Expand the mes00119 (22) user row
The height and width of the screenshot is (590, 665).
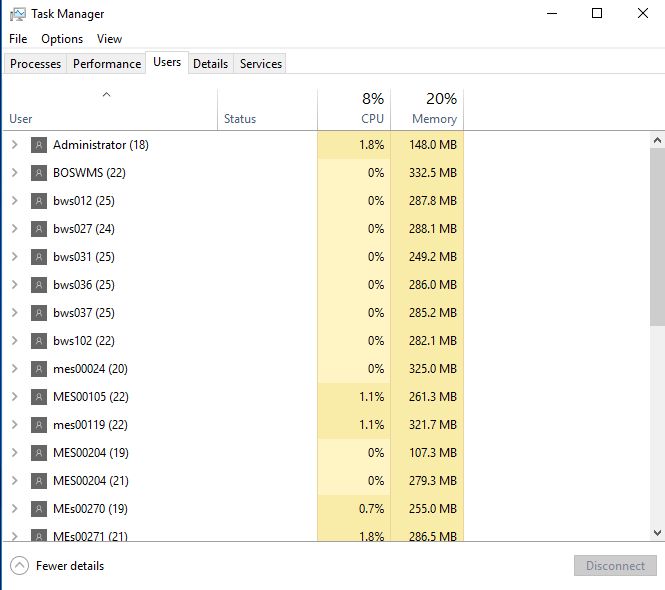coord(14,425)
